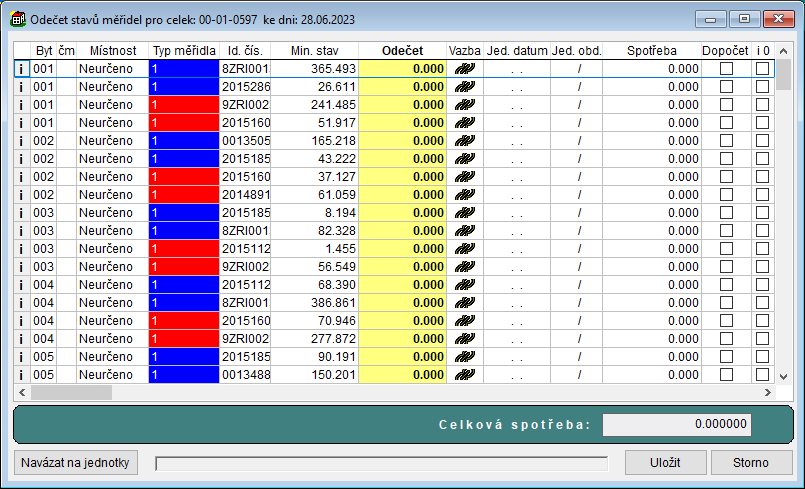Image resolution: width=805 pixels, height=489 pixels.
Task: Click the Odečet column header
Action: click(402, 50)
